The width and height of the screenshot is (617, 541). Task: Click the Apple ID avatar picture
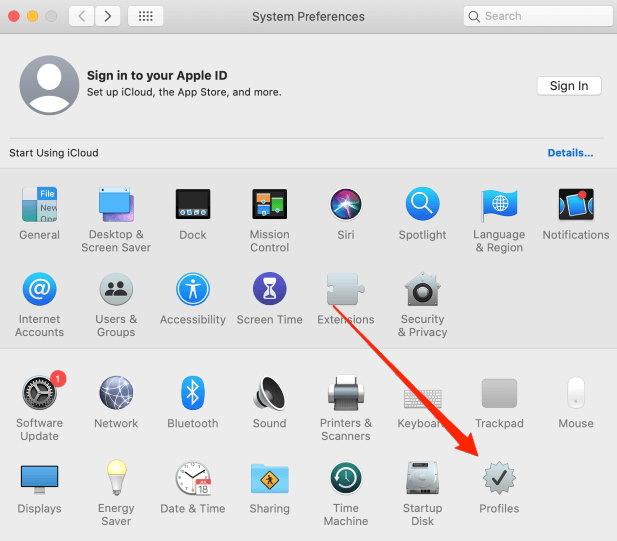48,85
